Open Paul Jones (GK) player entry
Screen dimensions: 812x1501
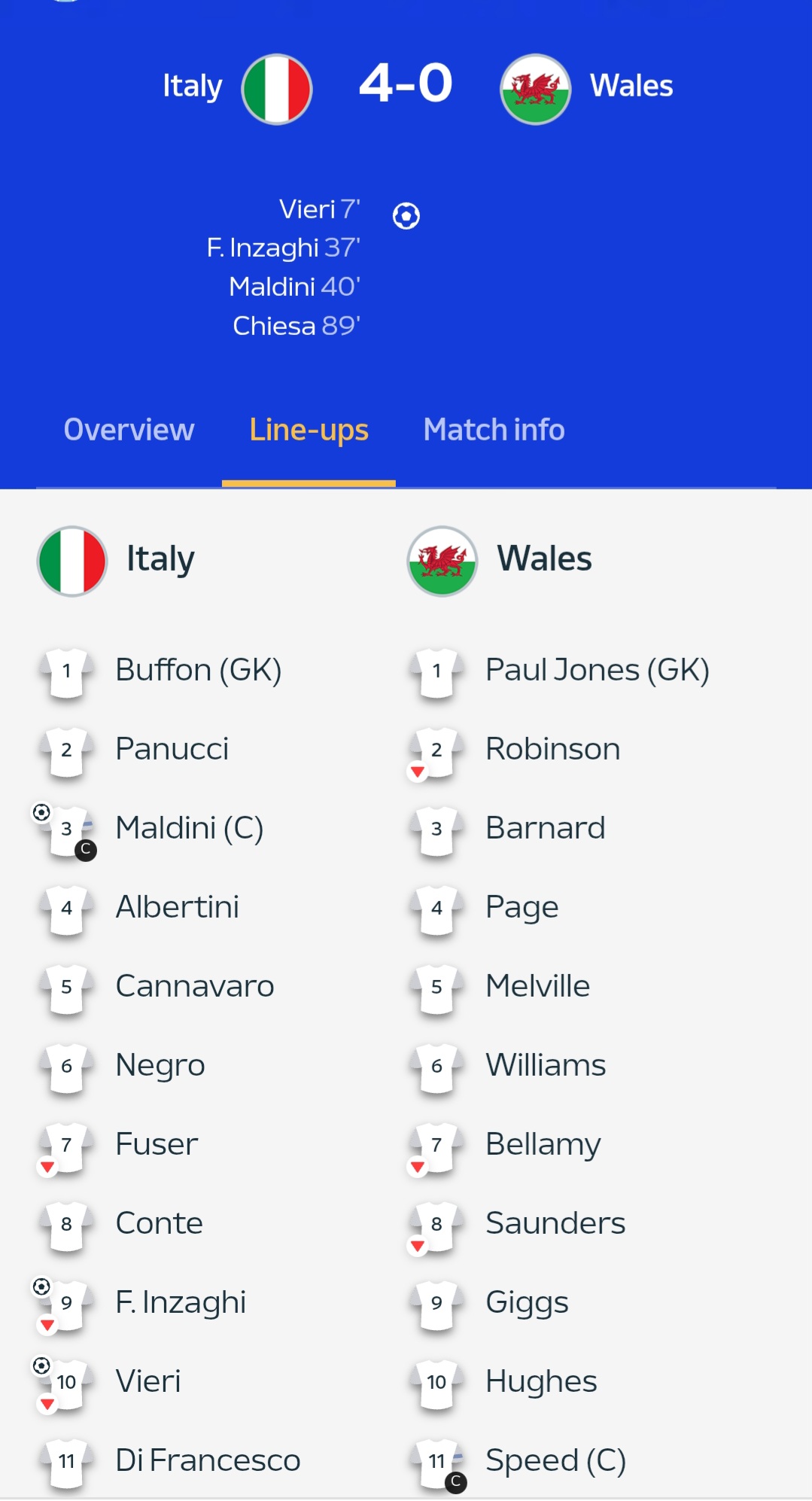598,670
